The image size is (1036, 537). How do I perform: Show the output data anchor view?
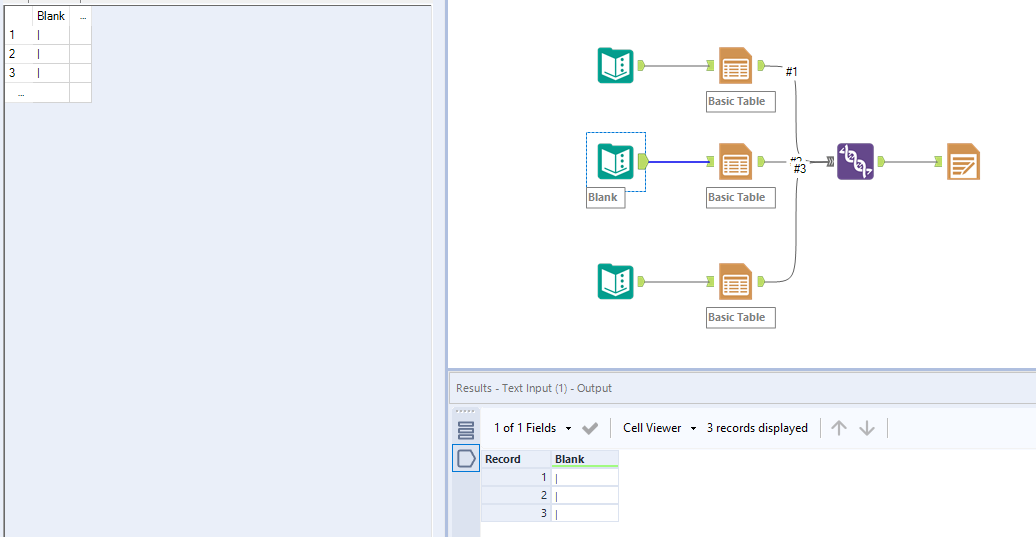[x=466, y=458]
